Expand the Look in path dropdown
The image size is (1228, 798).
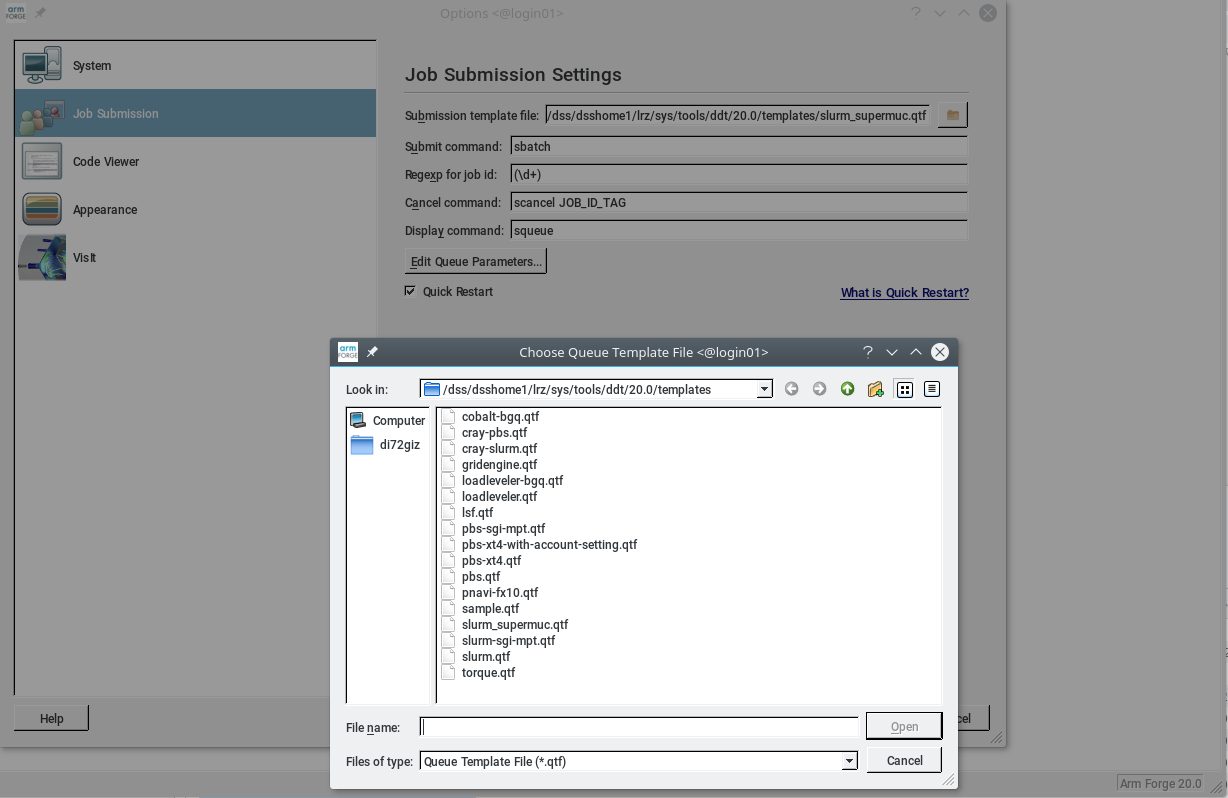764,389
